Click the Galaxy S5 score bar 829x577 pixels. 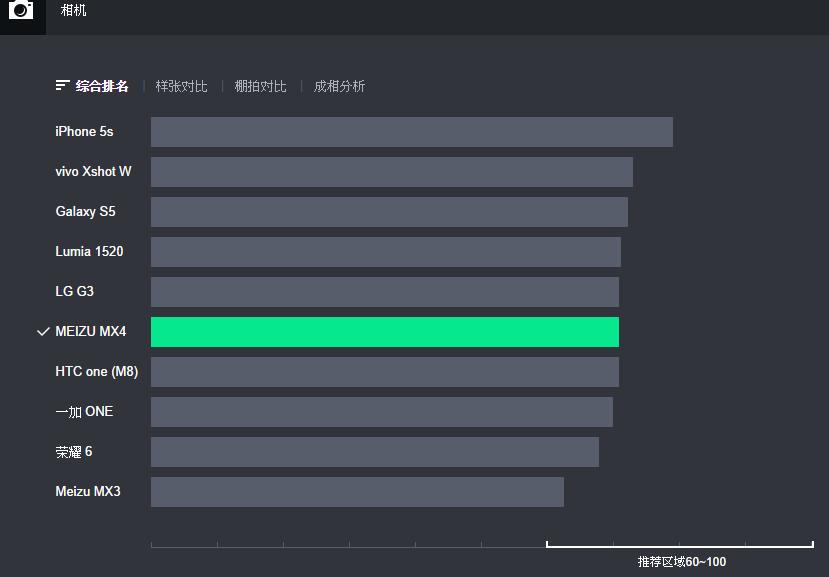(x=390, y=212)
